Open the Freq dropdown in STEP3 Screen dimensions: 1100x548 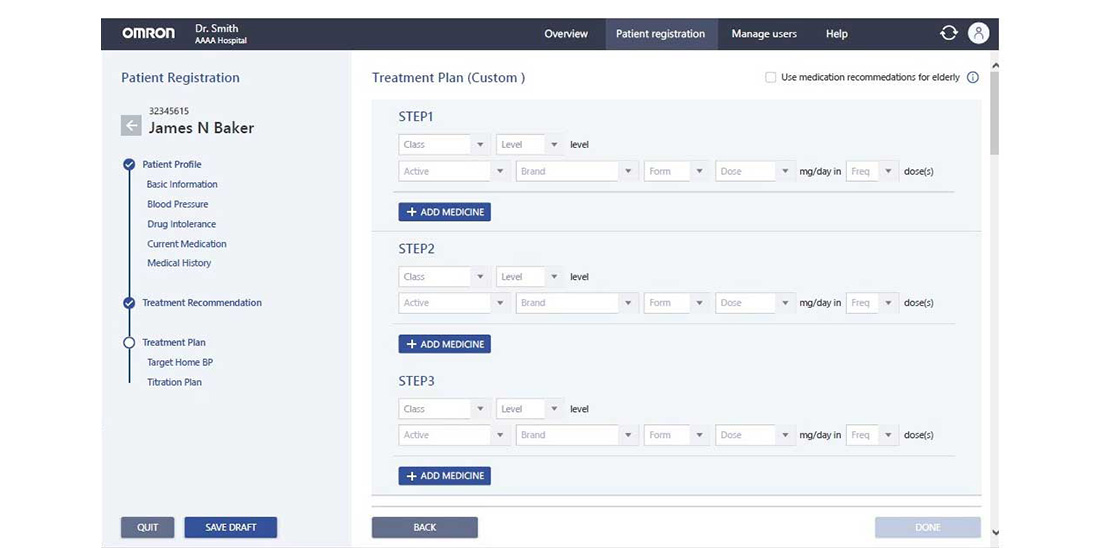(x=872, y=435)
